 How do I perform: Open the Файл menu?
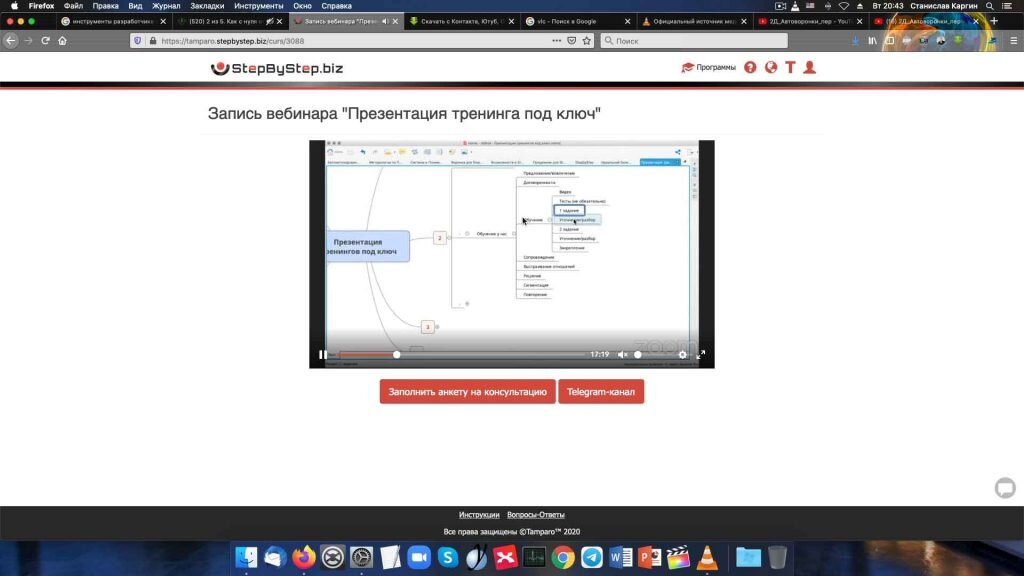pos(73,6)
